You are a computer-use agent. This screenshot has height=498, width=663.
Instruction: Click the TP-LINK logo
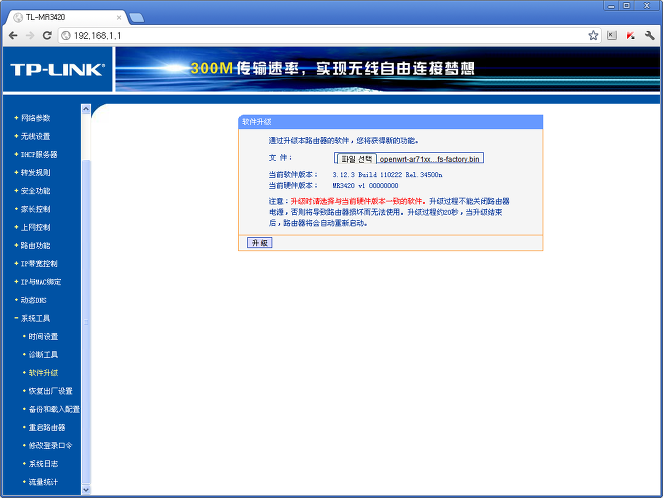pos(58,70)
